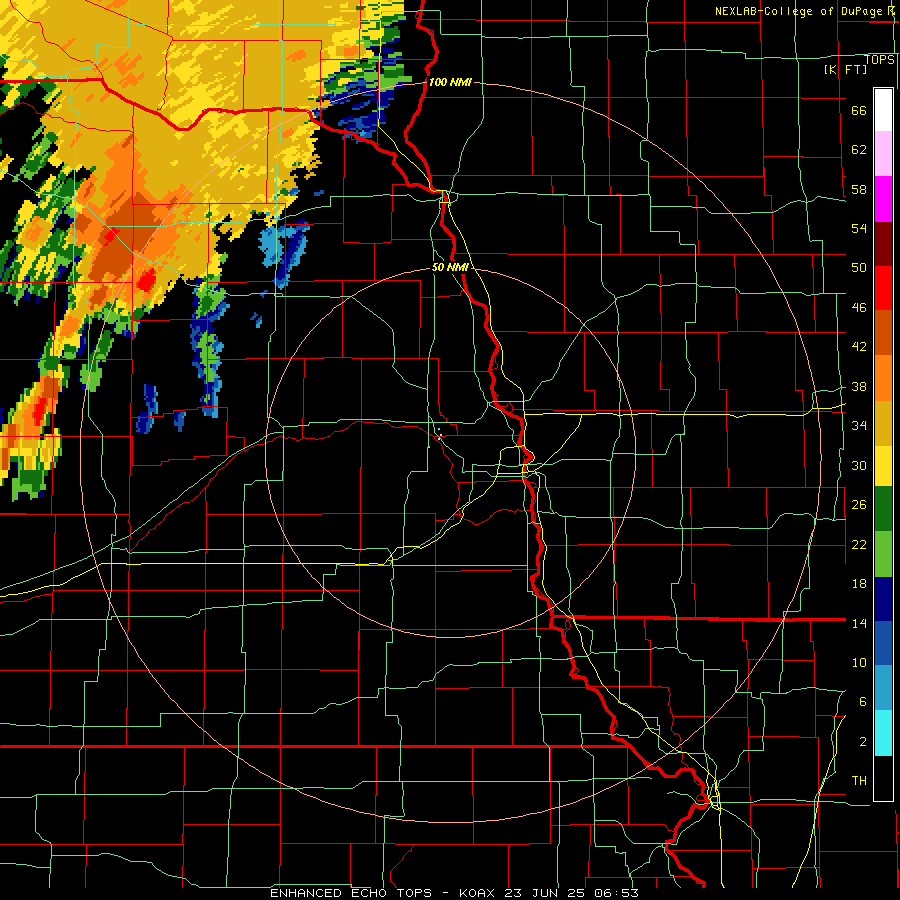Click the '34' legend value
This screenshot has width=900, height=900.
tap(859, 426)
